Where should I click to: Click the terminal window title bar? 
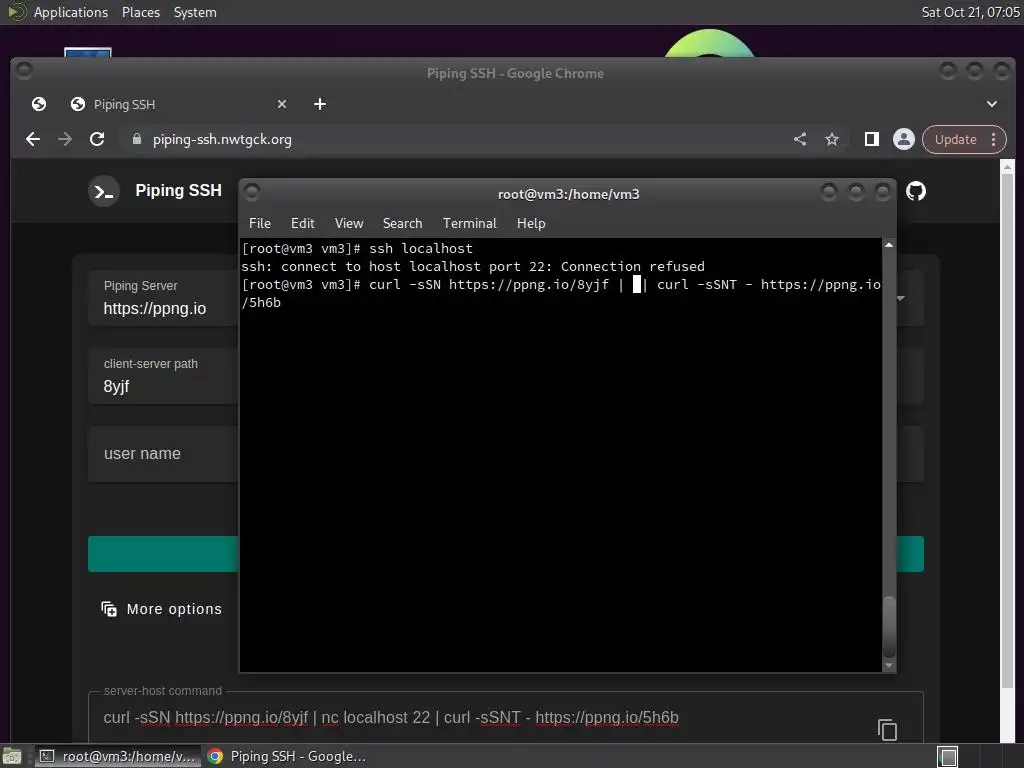tap(568, 194)
